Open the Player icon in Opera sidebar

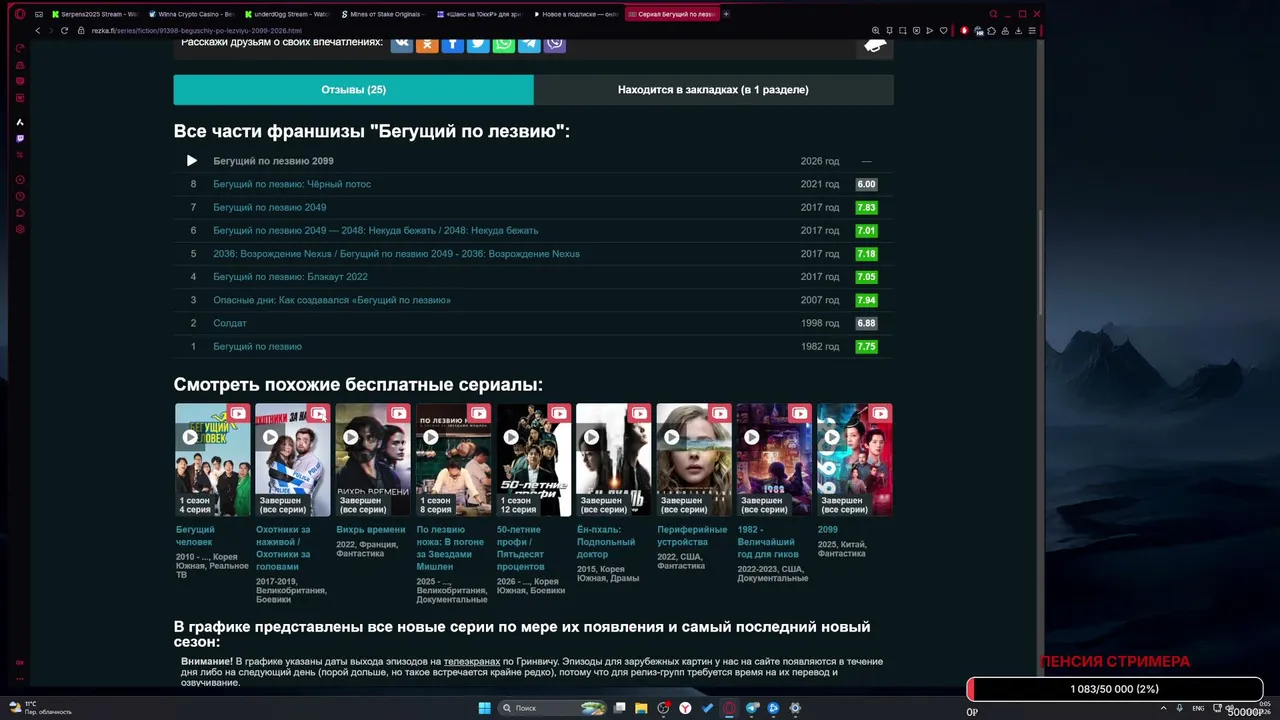pyautogui.click(x=20, y=180)
